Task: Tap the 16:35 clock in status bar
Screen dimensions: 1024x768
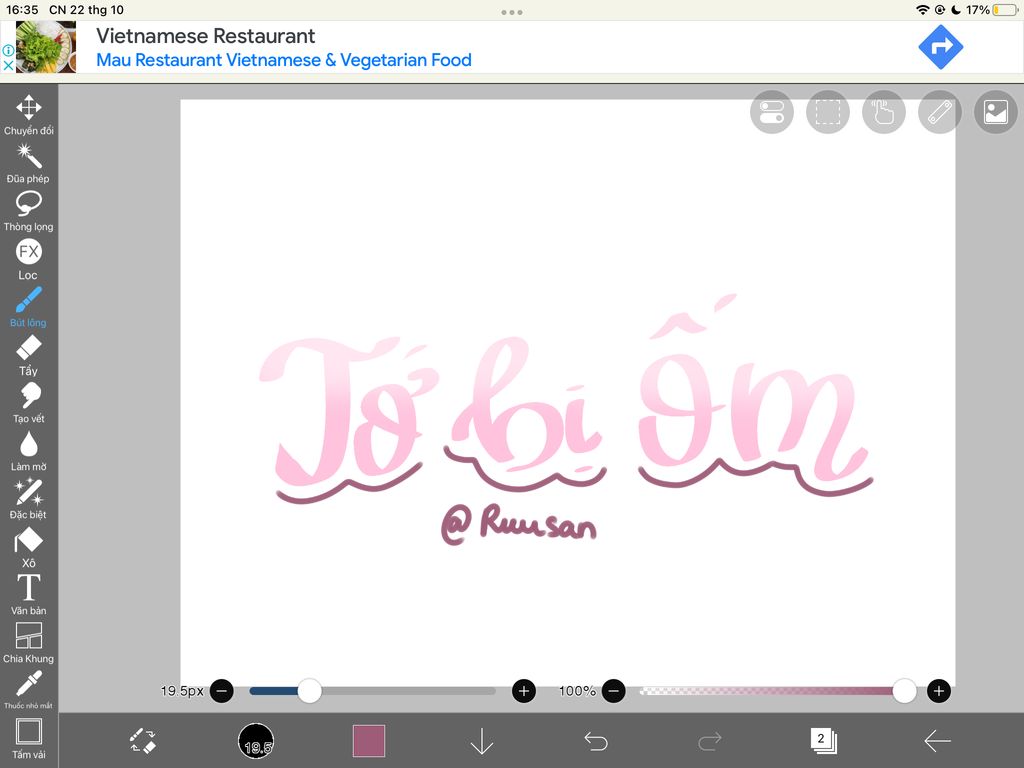Action: tap(22, 10)
